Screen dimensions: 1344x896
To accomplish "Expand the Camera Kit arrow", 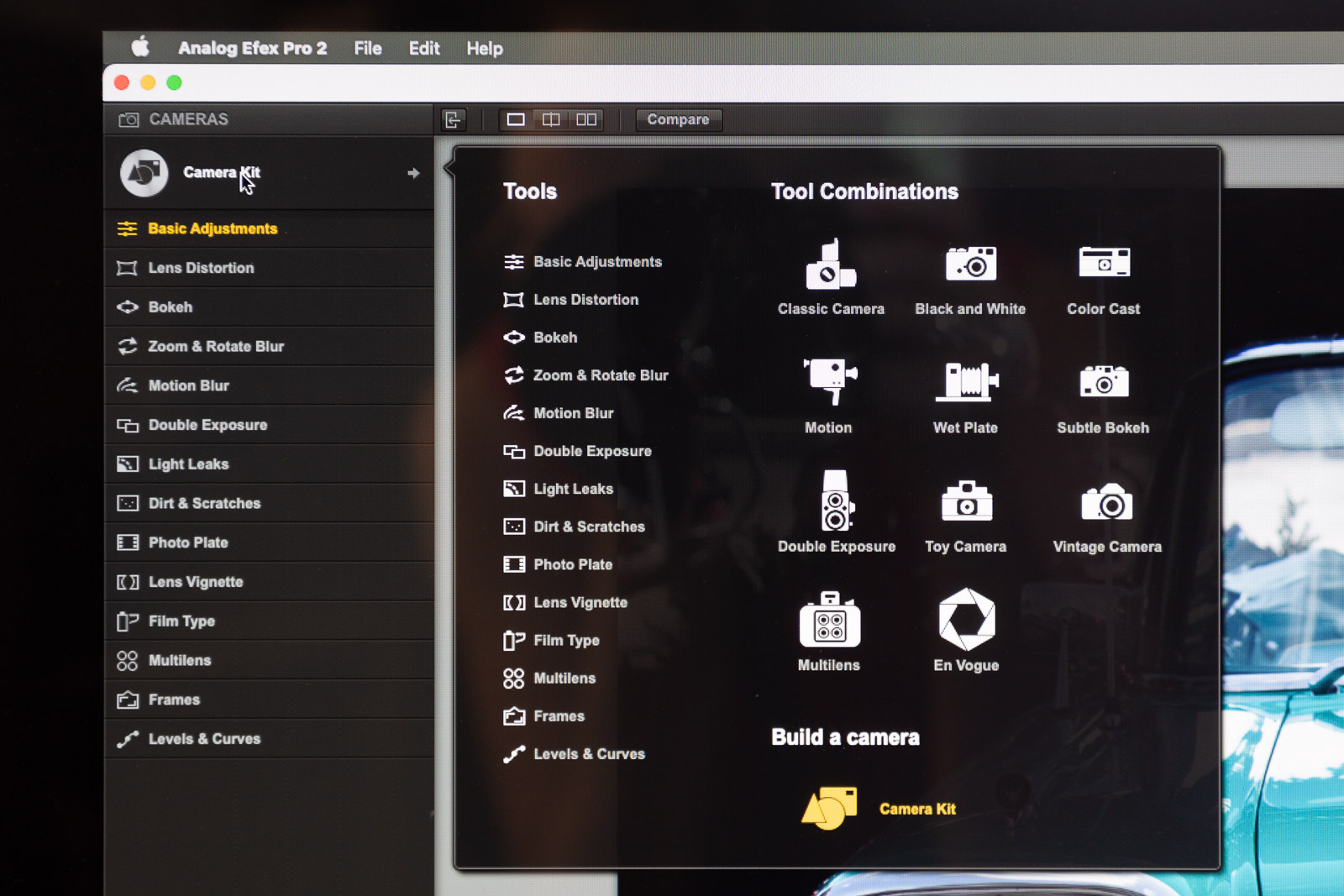I will click(413, 173).
